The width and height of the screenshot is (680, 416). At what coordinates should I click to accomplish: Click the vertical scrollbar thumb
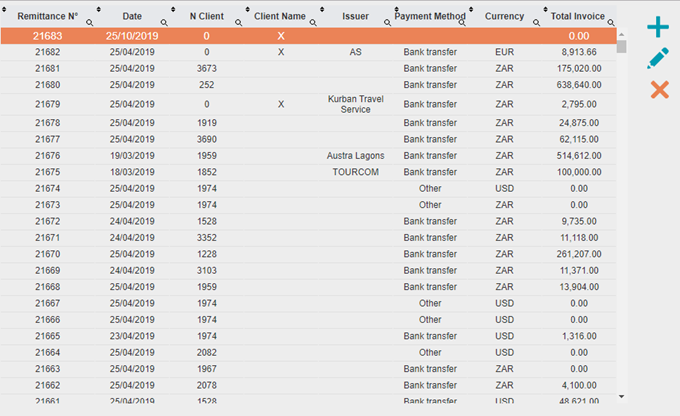[621, 46]
